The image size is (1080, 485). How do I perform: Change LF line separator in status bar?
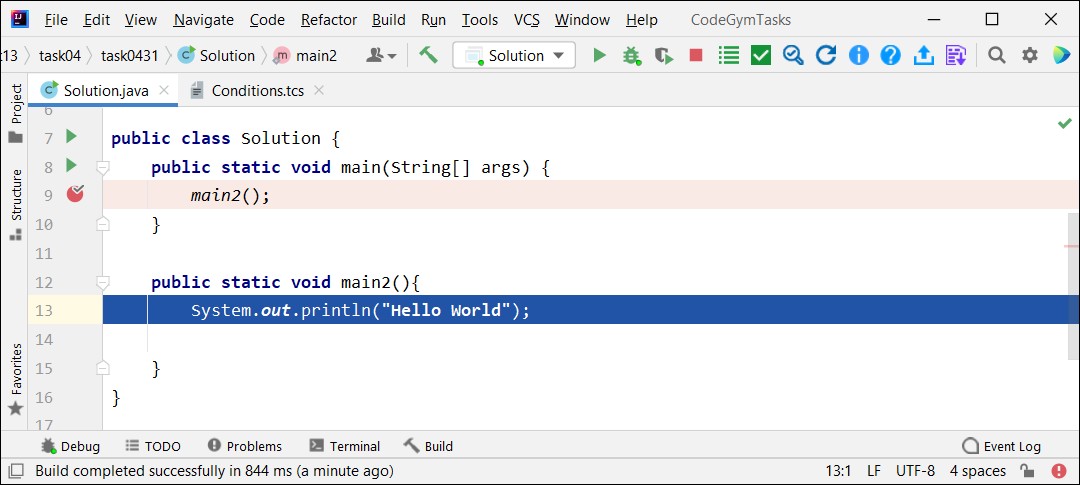click(873, 471)
